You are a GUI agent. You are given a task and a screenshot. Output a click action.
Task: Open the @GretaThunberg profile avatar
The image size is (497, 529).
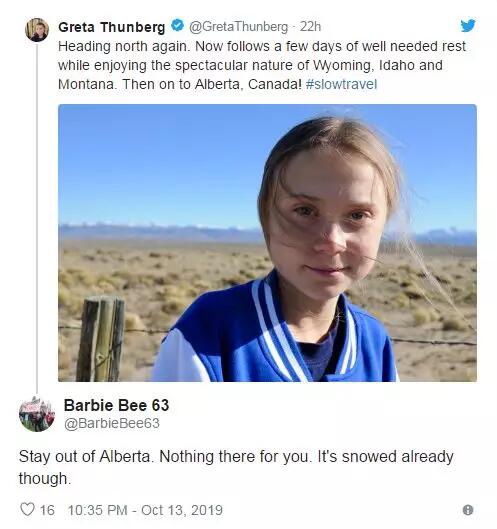(37, 30)
